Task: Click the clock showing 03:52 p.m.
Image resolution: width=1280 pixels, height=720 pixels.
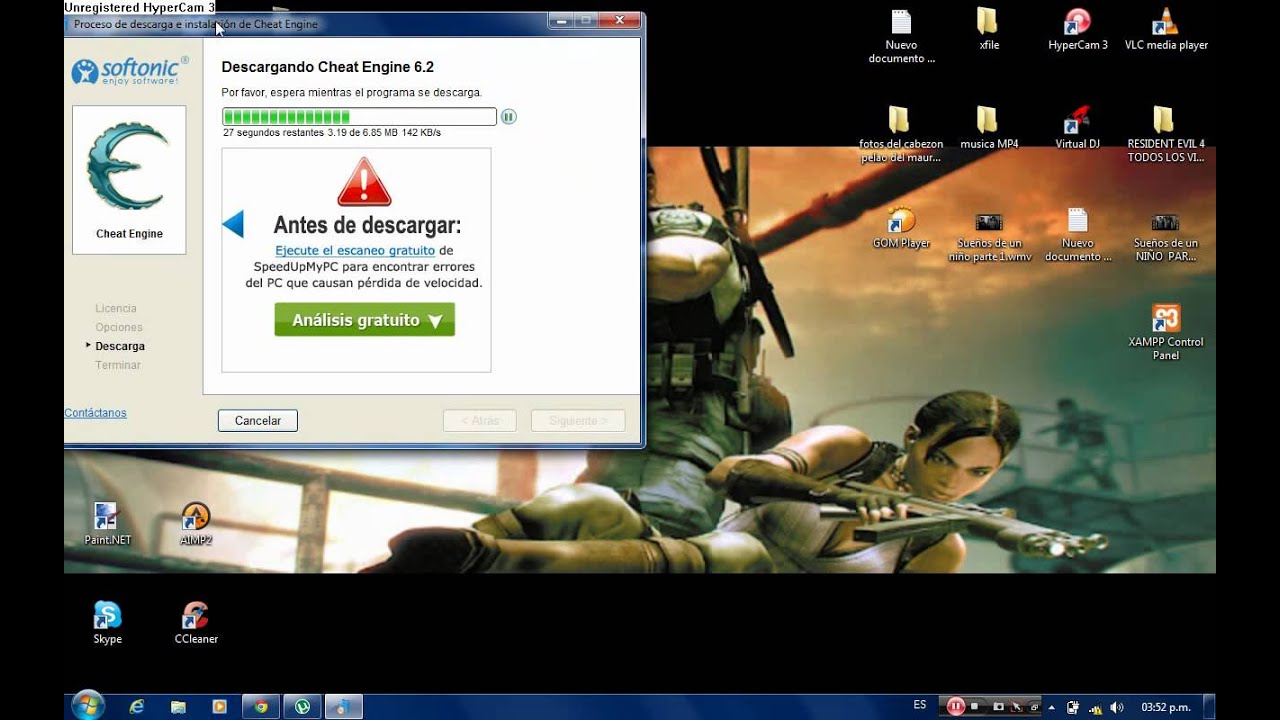Action: point(1166,707)
